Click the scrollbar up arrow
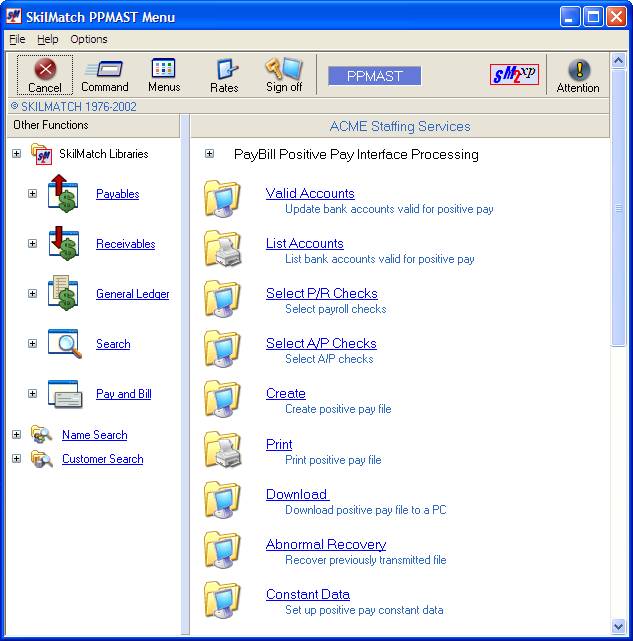The width and height of the screenshot is (633, 641). point(619,61)
